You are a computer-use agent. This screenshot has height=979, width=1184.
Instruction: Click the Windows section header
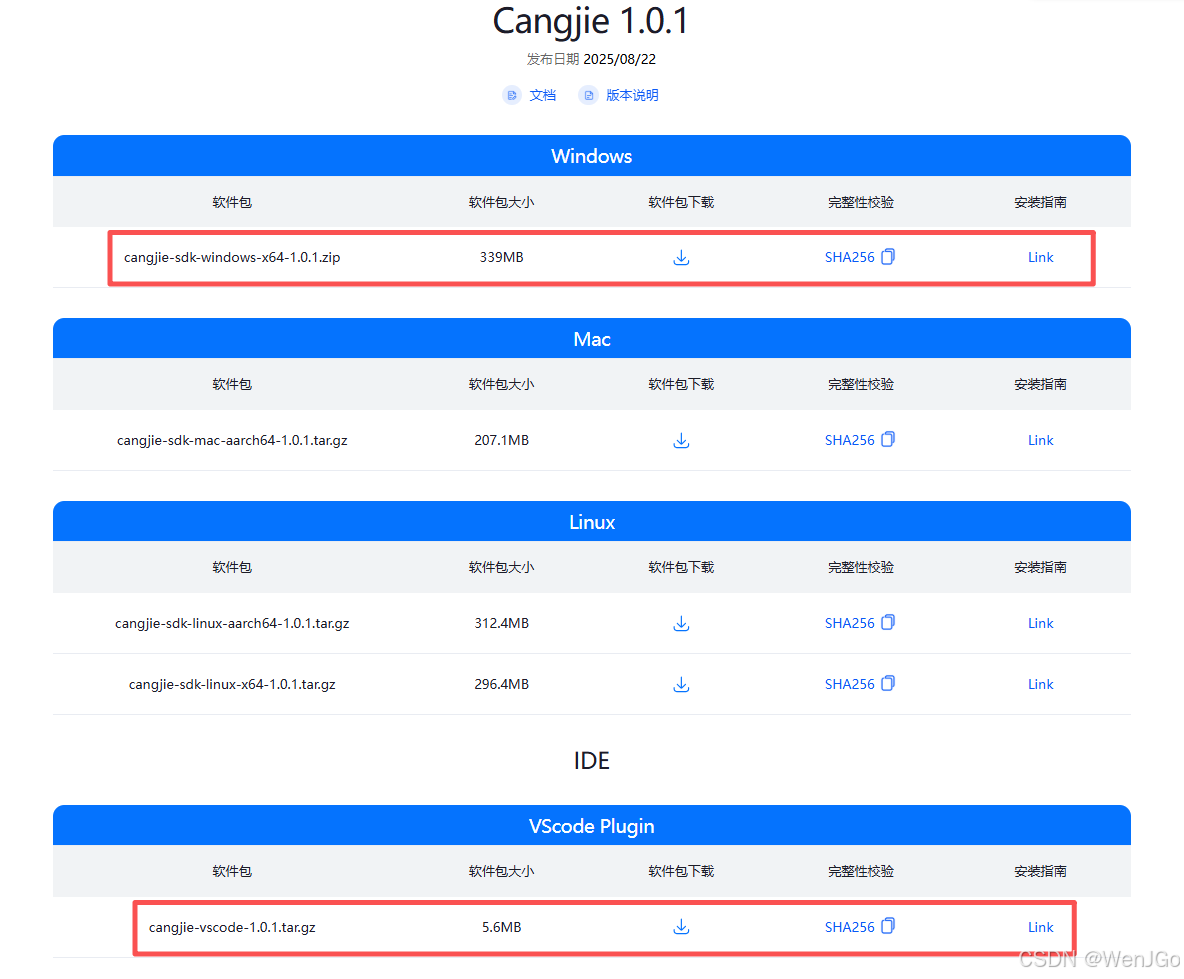coord(592,155)
